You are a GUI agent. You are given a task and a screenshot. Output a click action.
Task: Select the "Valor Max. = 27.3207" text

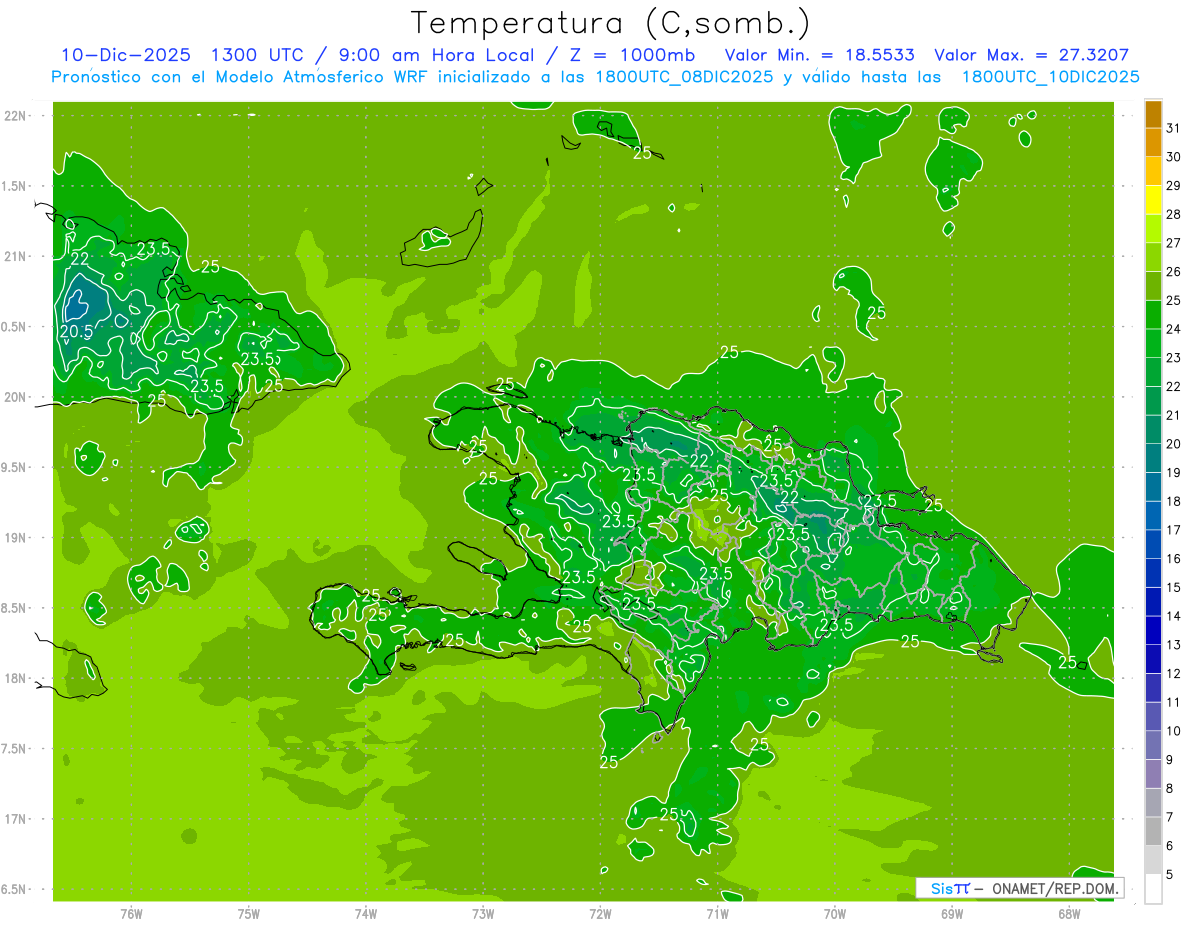[1032, 55]
